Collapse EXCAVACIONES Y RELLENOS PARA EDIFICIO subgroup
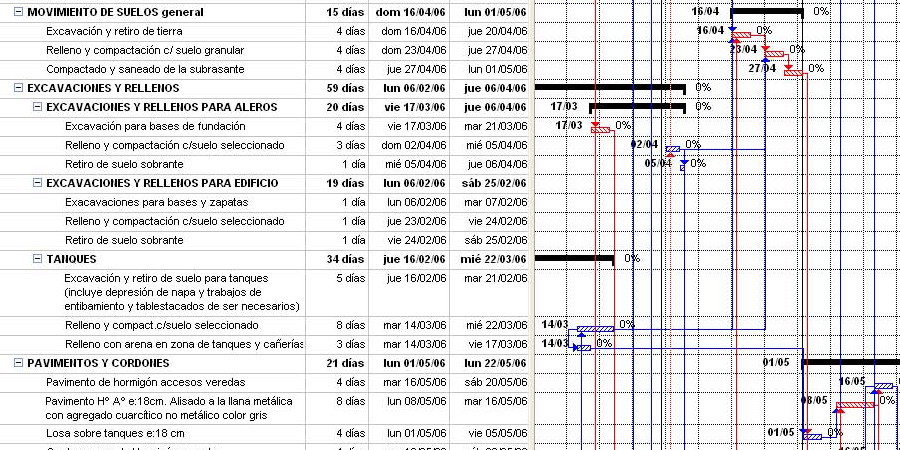 pyautogui.click(x=37, y=183)
